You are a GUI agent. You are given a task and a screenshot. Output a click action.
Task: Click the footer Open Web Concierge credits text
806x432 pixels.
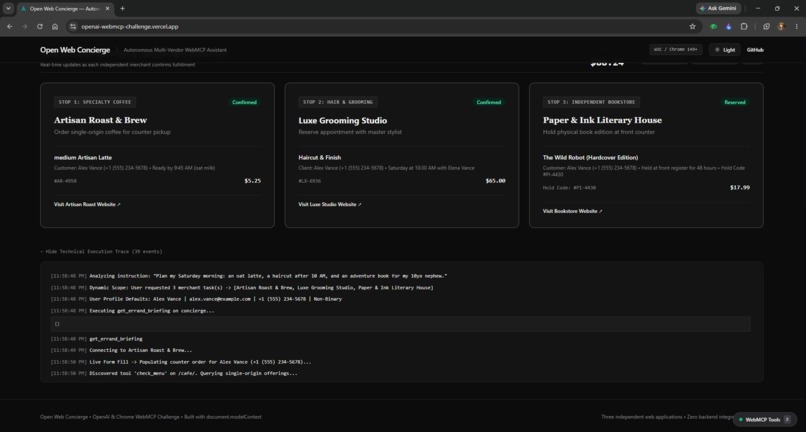(151, 417)
